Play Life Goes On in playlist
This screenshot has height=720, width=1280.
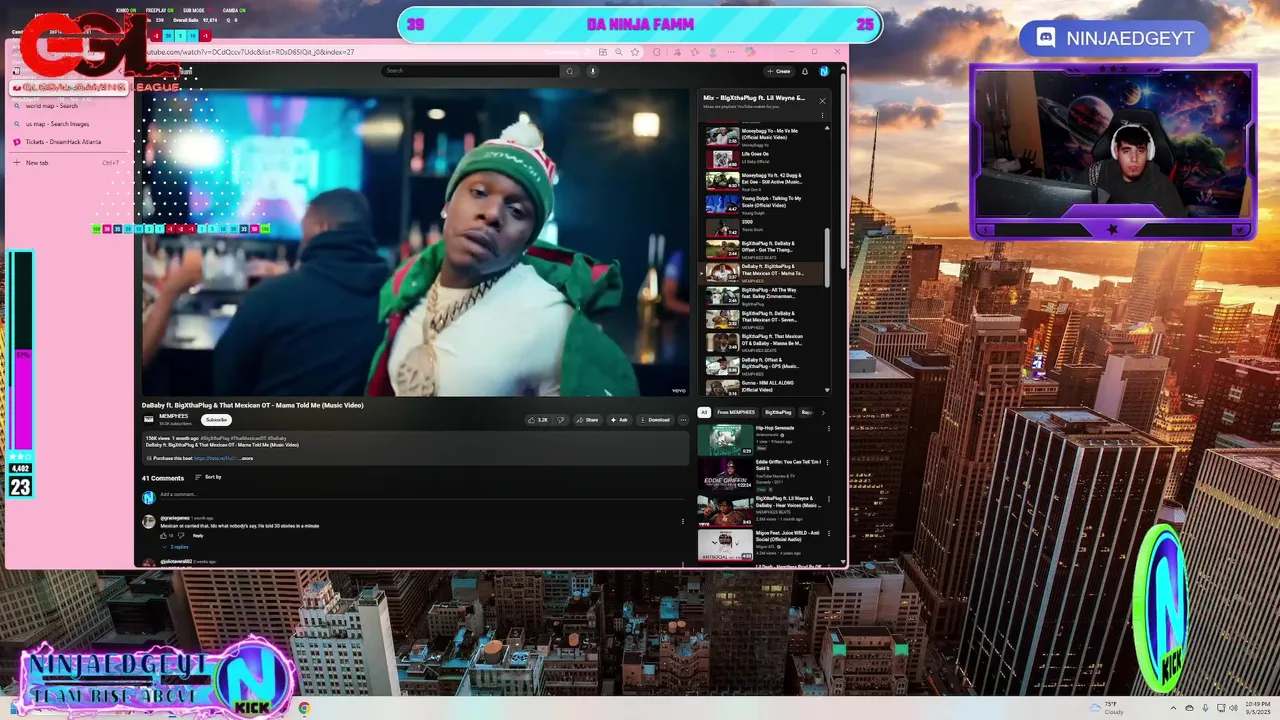click(x=765, y=158)
